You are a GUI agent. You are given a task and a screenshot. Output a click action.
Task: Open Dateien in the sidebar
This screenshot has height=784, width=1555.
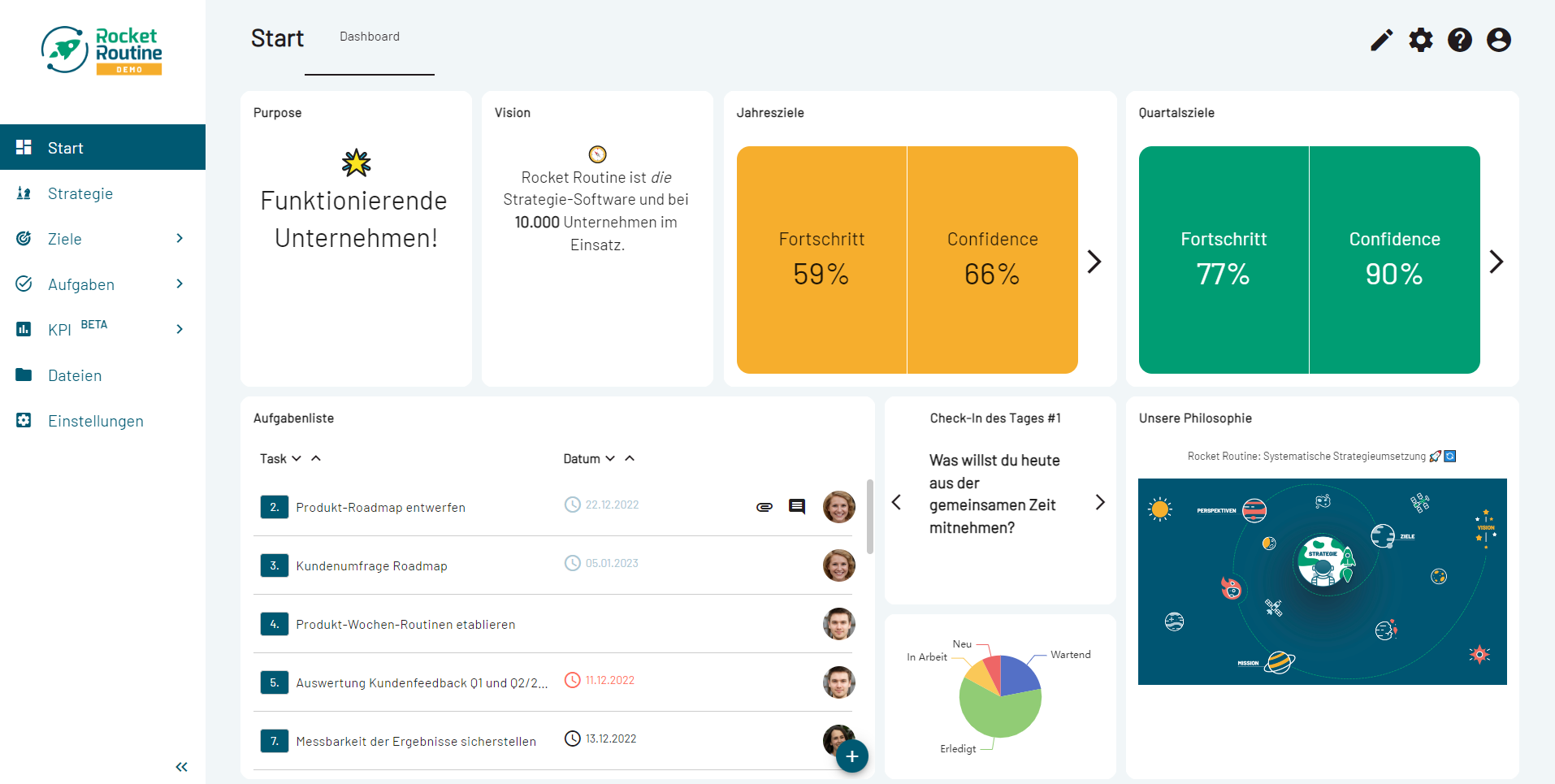tap(102, 375)
